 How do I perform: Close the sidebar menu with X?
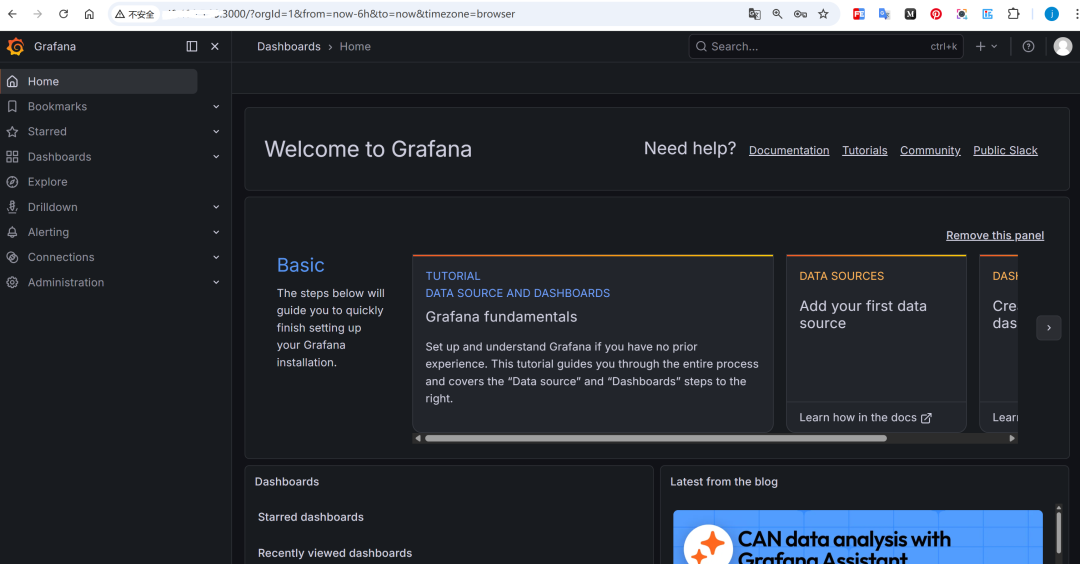215,46
